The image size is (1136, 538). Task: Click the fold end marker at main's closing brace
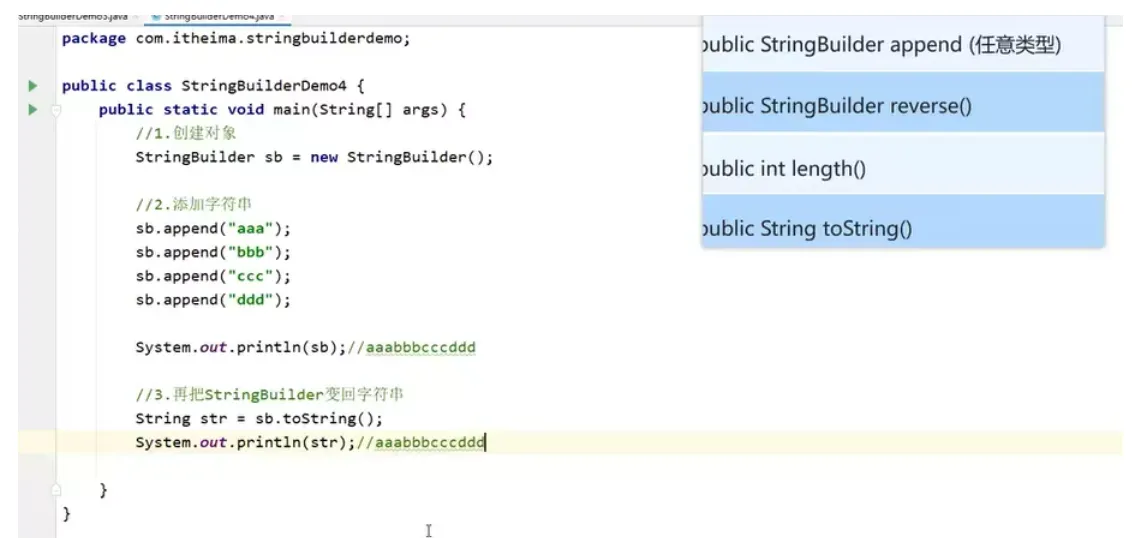[x=56, y=489]
